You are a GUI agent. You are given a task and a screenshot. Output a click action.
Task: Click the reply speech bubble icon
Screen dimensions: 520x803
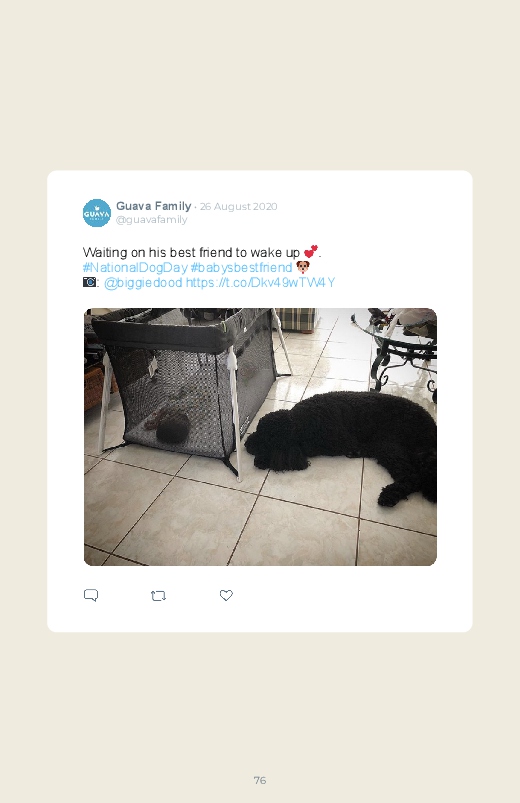point(91,595)
